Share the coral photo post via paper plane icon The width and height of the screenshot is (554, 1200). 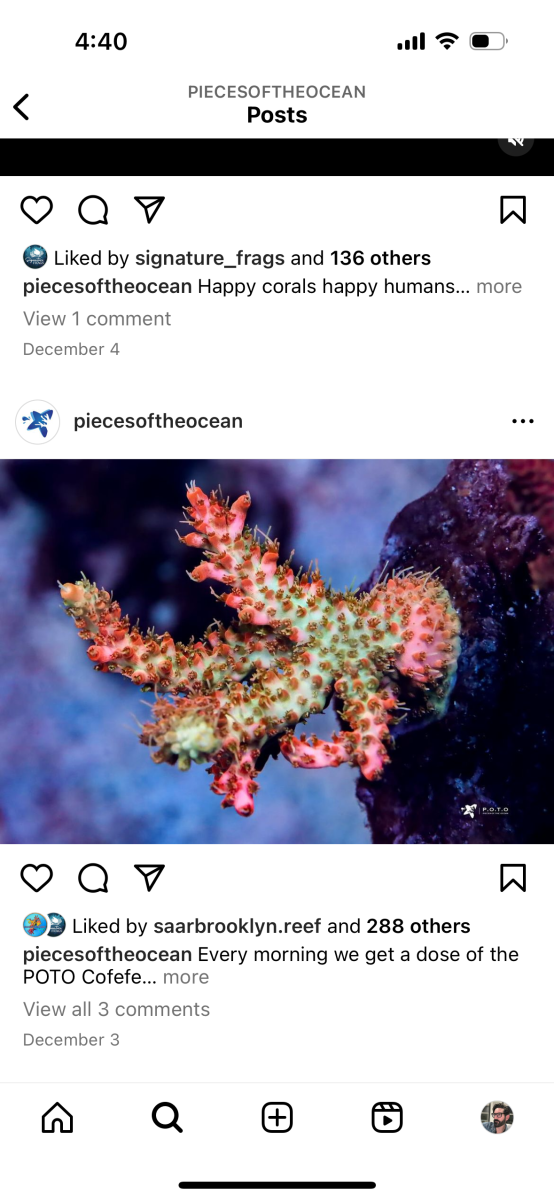click(149, 878)
